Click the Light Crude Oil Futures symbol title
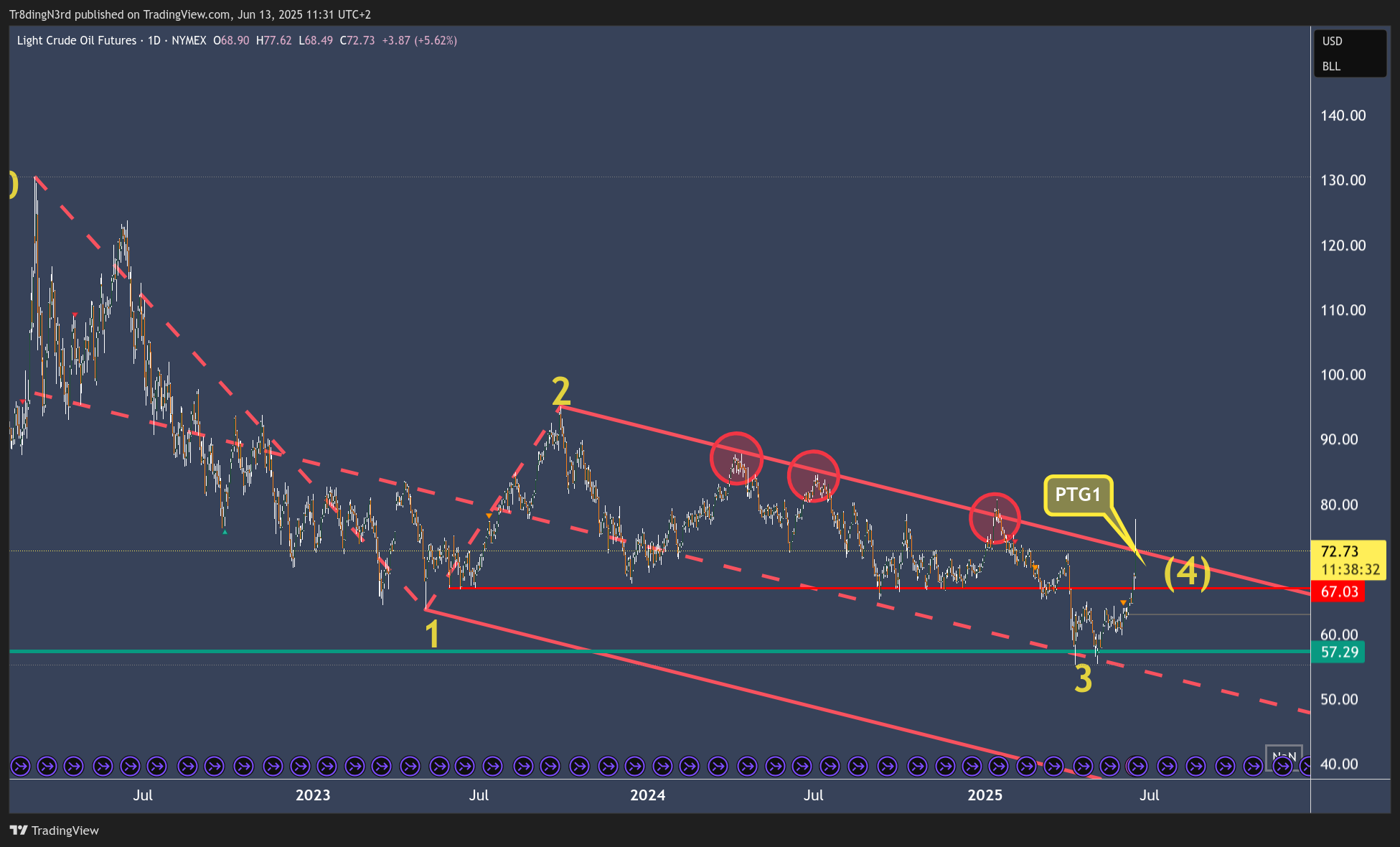1400x847 pixels. click(x=77, y=40)
